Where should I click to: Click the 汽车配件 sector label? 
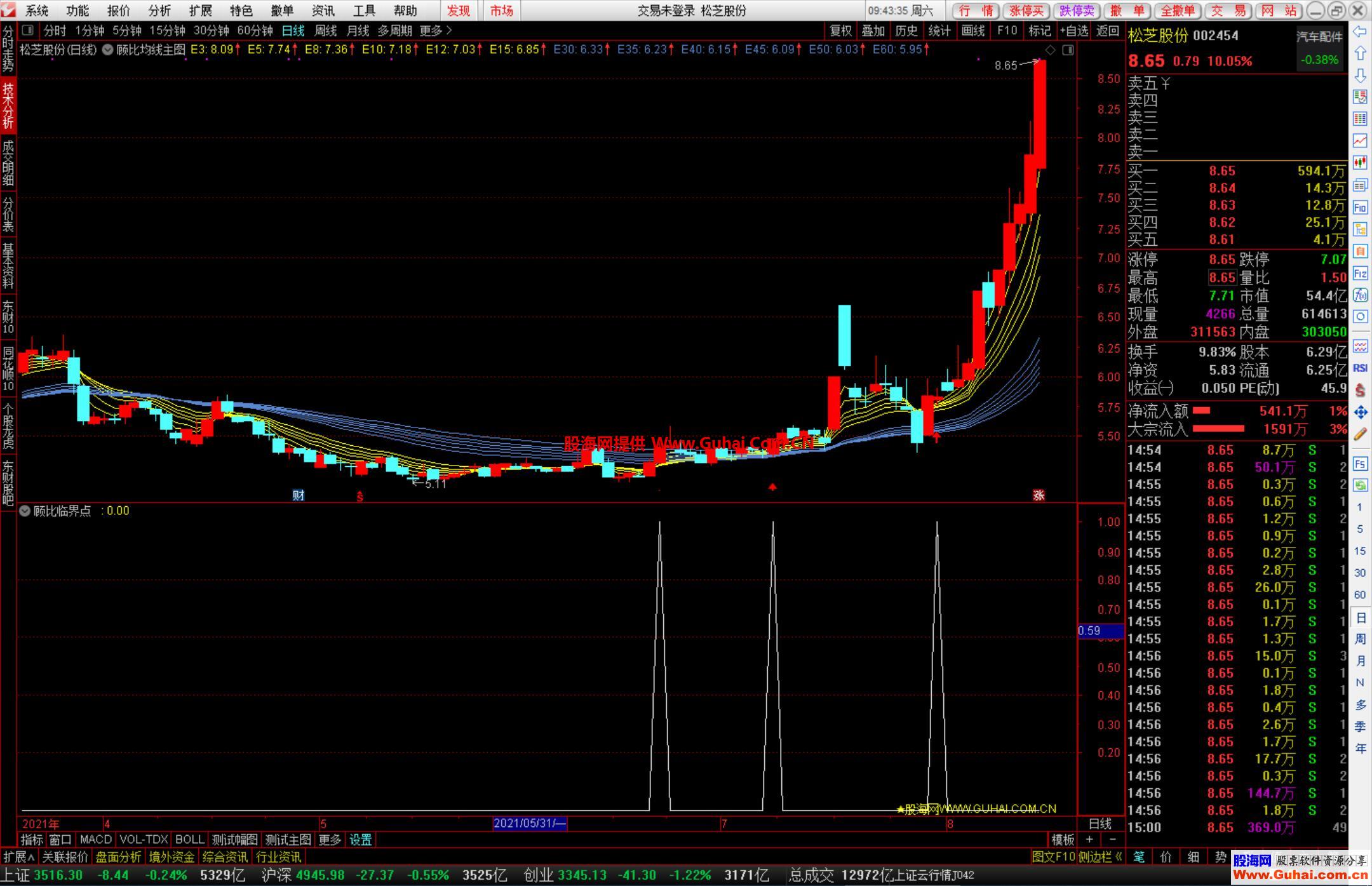click(1319, 37)
